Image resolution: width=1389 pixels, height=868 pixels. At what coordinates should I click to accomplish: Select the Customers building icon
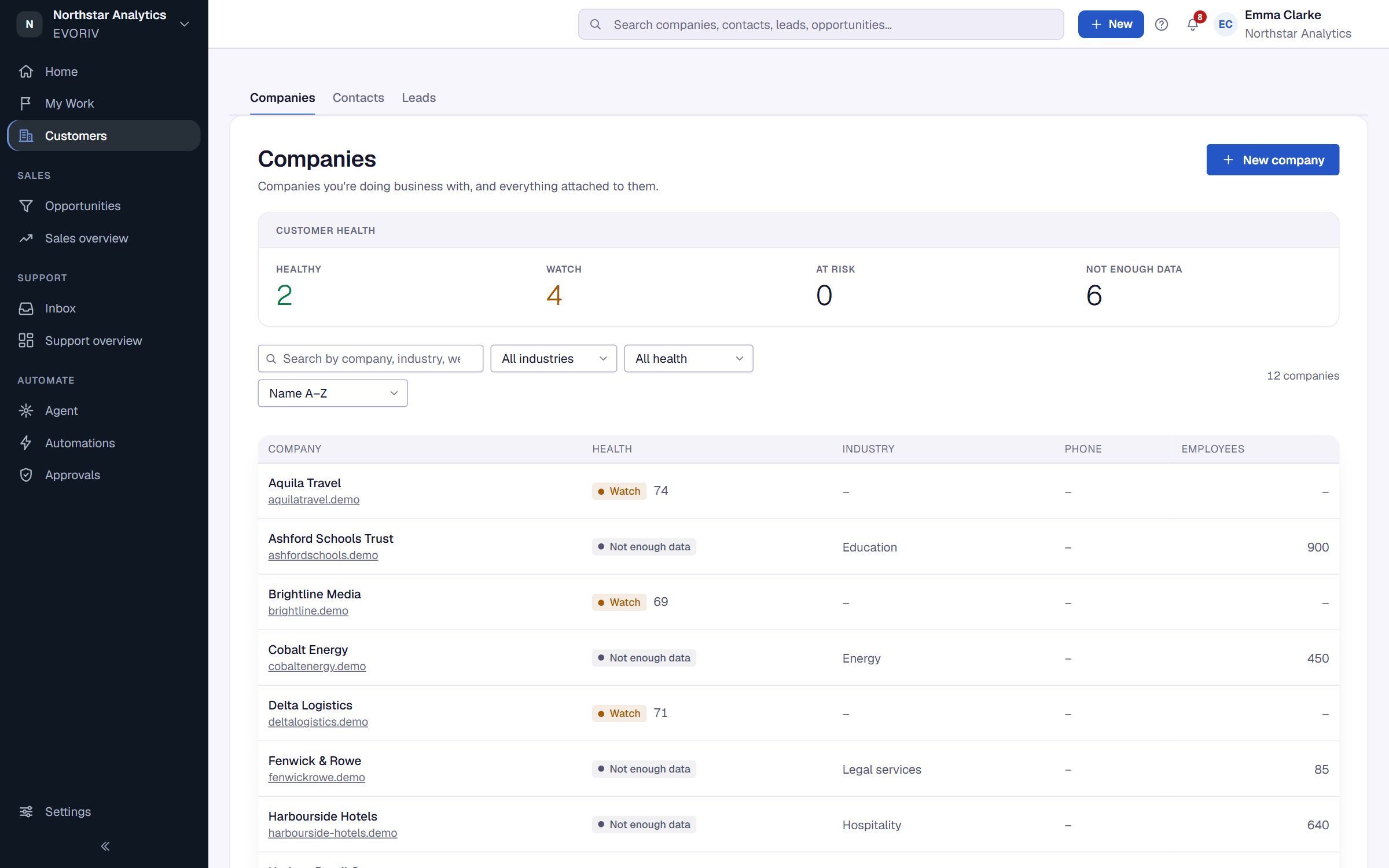click(x=26, y=135)
